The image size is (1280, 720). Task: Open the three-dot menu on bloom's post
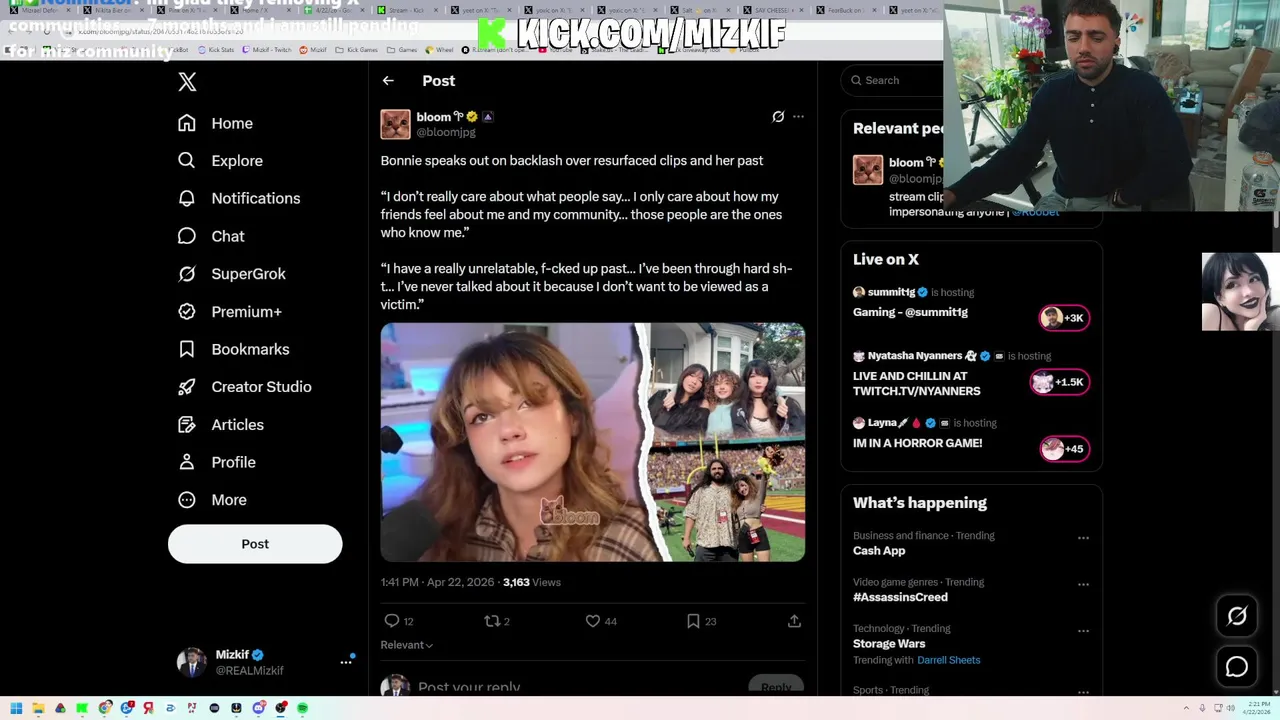[x=798, y=117]
